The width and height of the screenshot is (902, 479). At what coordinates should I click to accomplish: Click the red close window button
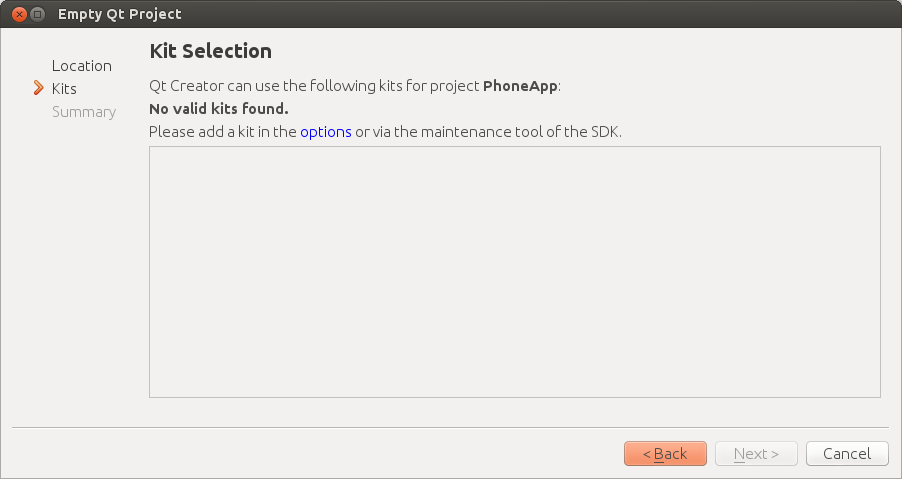coord(18,15)
